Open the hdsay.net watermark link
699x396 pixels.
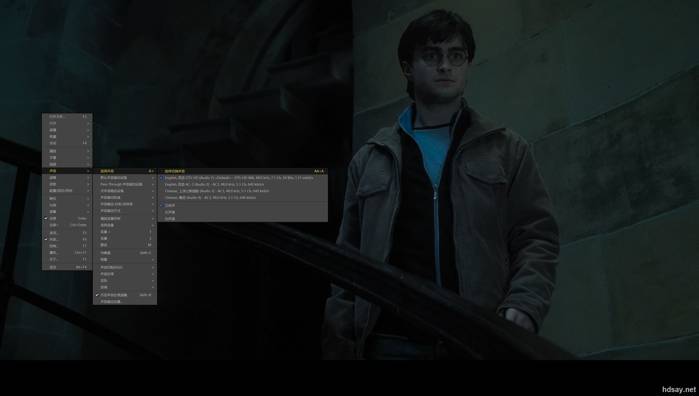pyautogui.click(x=678, y=390)
